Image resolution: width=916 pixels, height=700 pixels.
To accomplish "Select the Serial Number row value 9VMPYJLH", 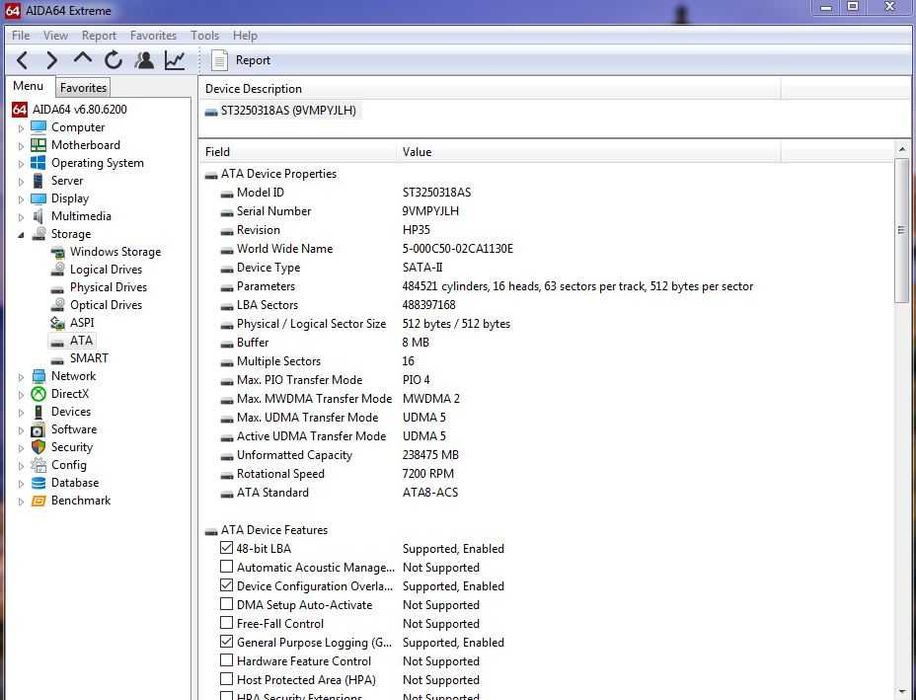I will [x=430, y=211].
